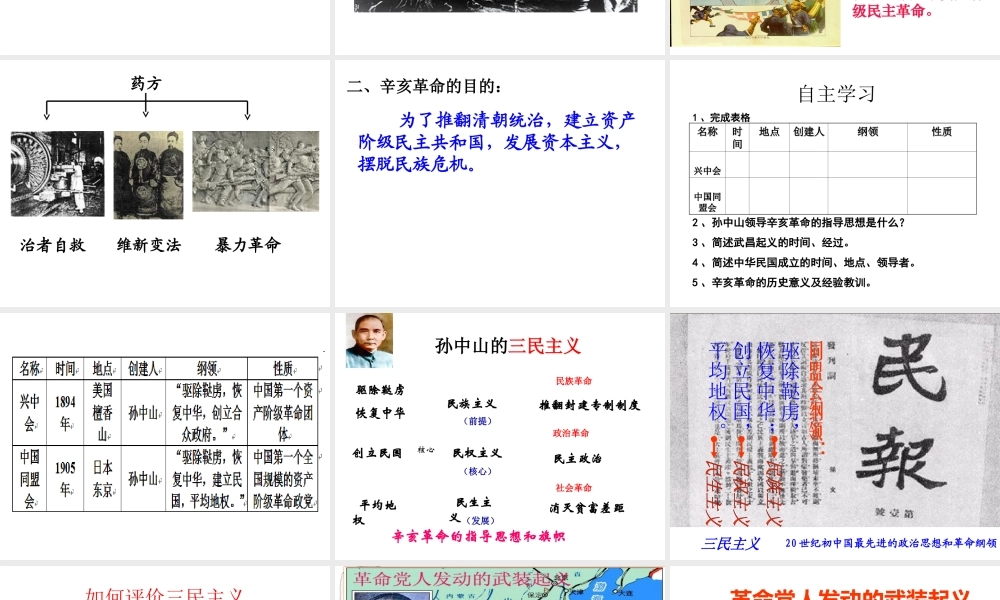Image resolution: width=1000 pixels, height=600 pixels.
Task: Click the text 维新变法
Action: pos(149,245)
